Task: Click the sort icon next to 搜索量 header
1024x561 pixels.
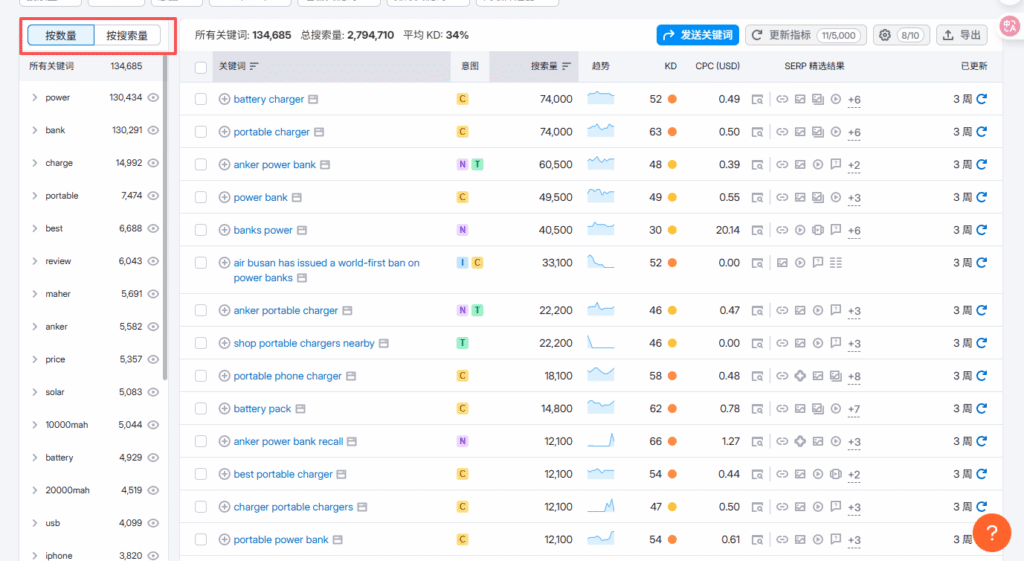Action: tap(568, 66)
